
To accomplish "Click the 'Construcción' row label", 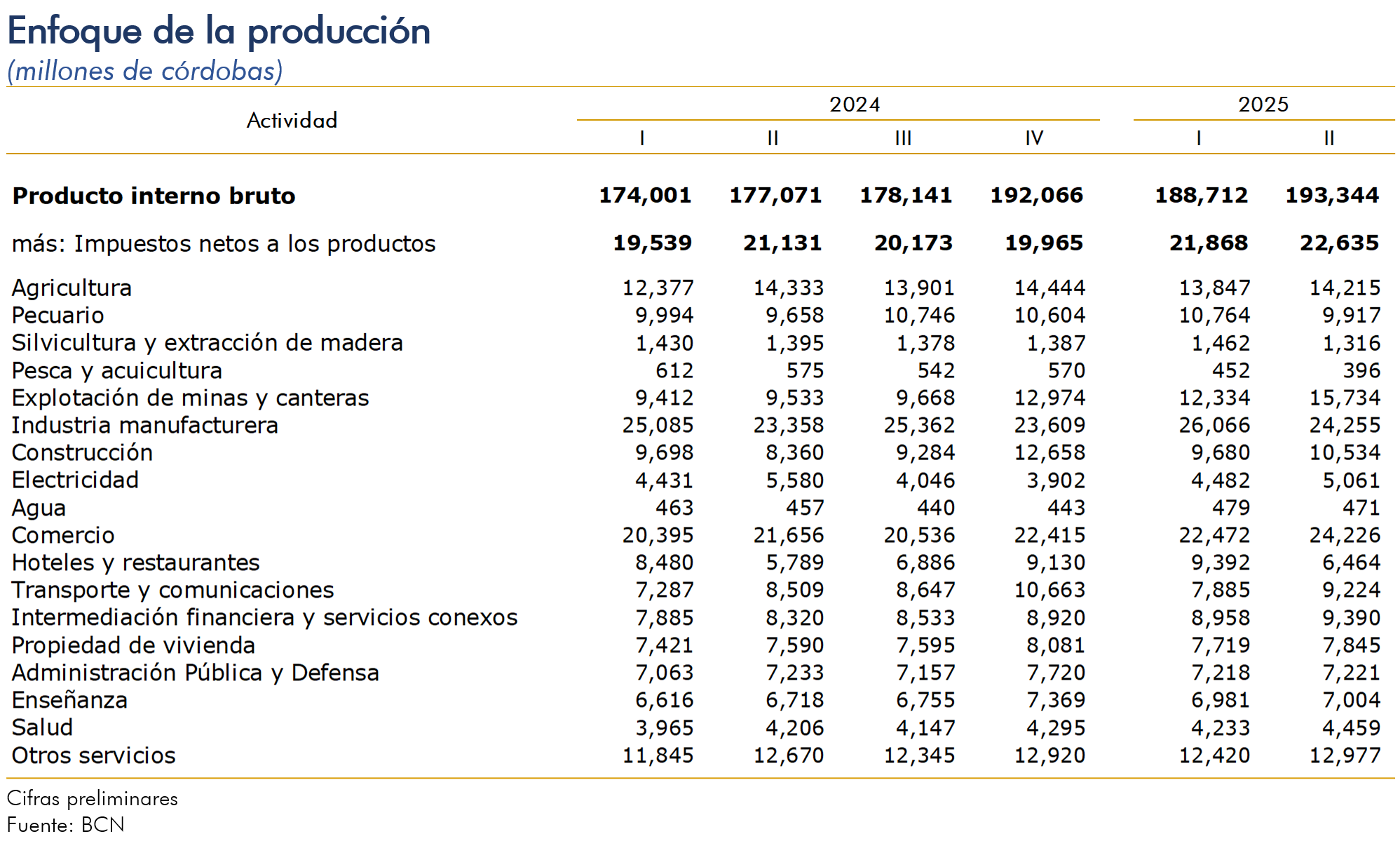I will (x=82, y=452).
